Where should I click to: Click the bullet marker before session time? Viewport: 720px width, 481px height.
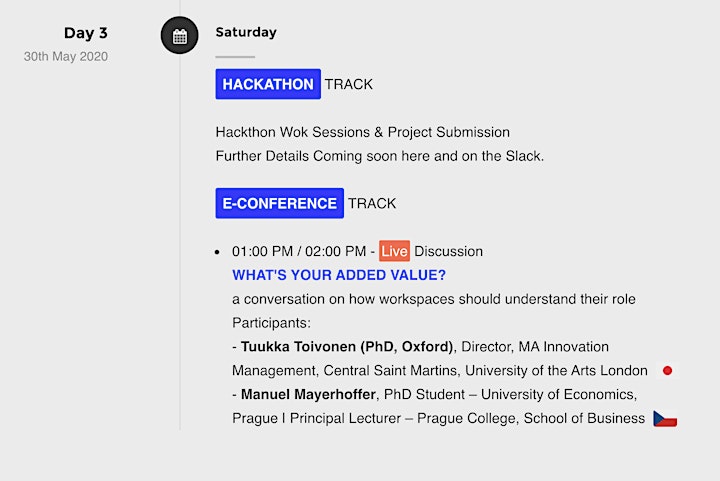(217, 252)
